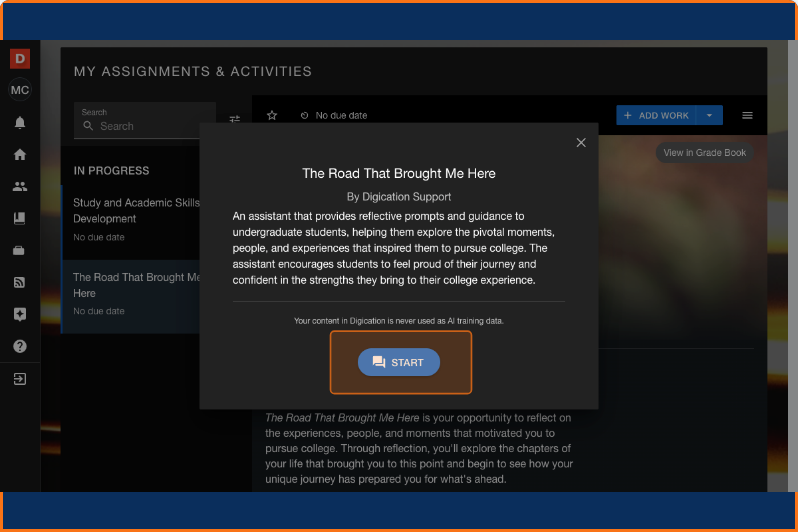Select The Road That Brought Me Here assignment
Image resolution: width=798 pixels, height=532 pixels.
tap(131, 296)
